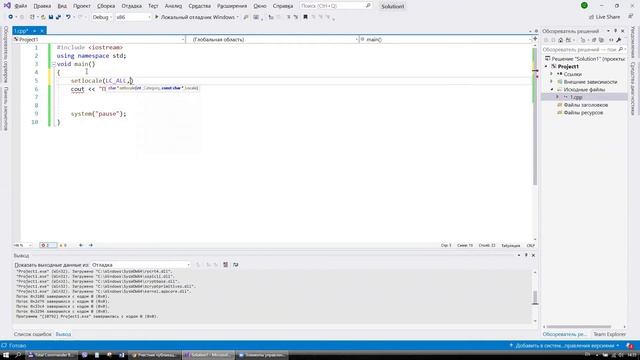
Task: Click the taskbar search icon
Action: 18,355
